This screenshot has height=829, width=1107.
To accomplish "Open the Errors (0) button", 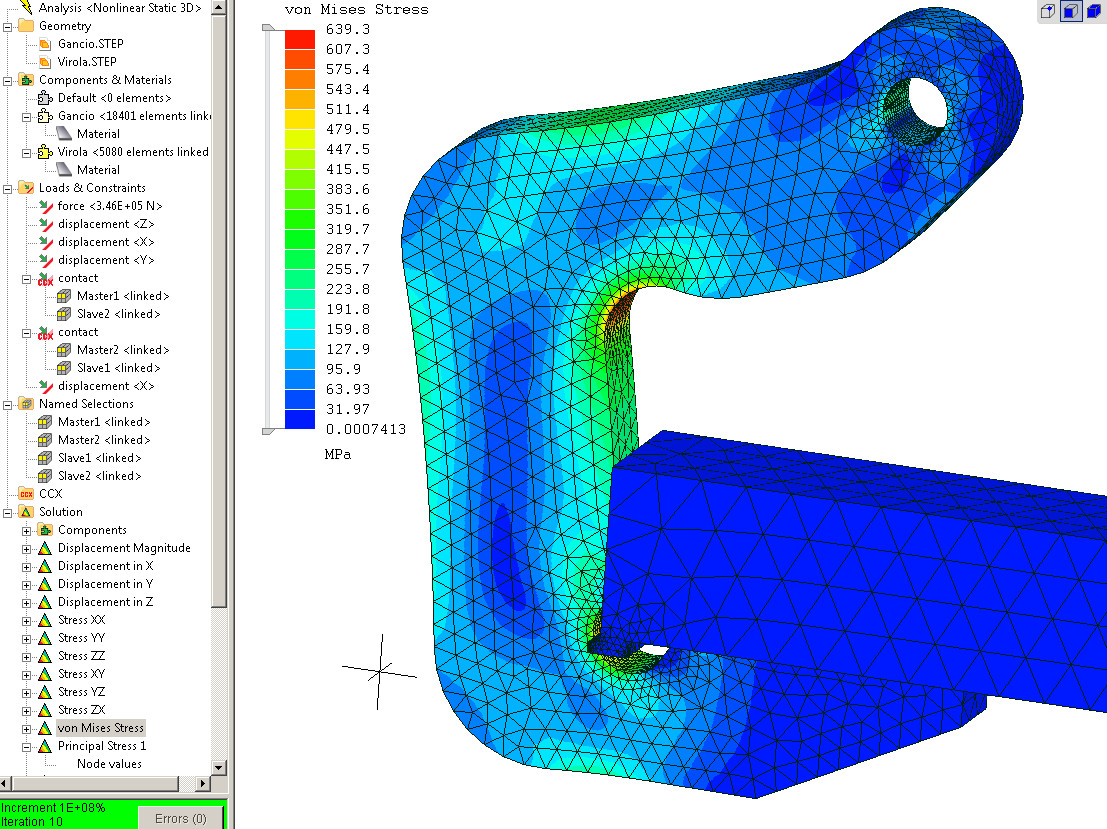I will (180, 818).
